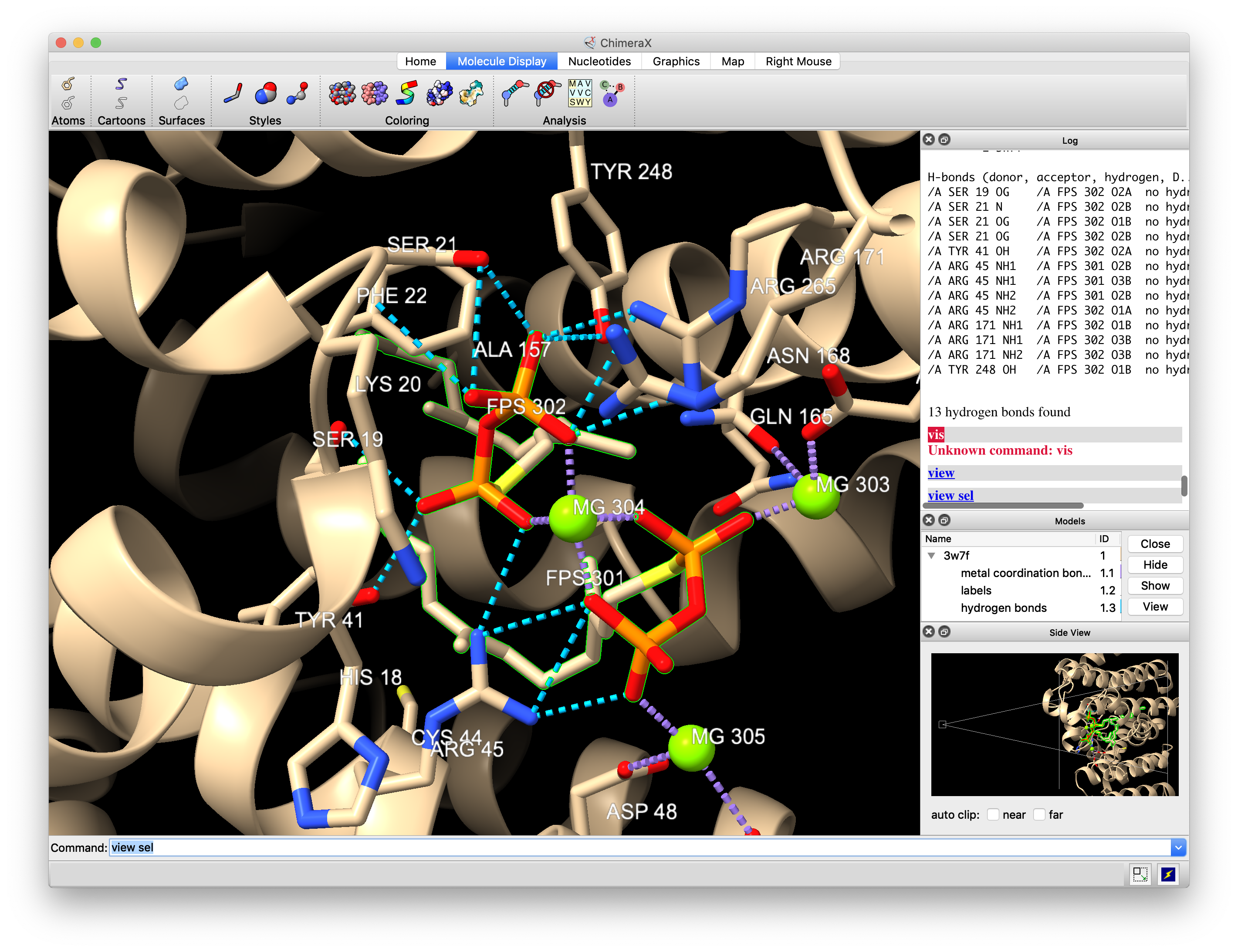
Task: Open the Graphics tab
Action: pos(676,61)
